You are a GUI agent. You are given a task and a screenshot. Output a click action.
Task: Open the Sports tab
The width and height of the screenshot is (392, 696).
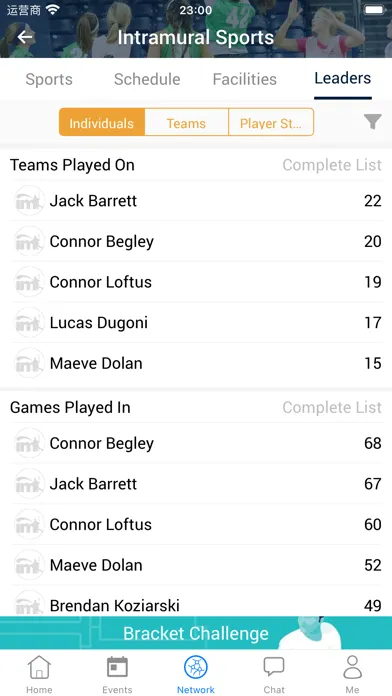(49, 79)
